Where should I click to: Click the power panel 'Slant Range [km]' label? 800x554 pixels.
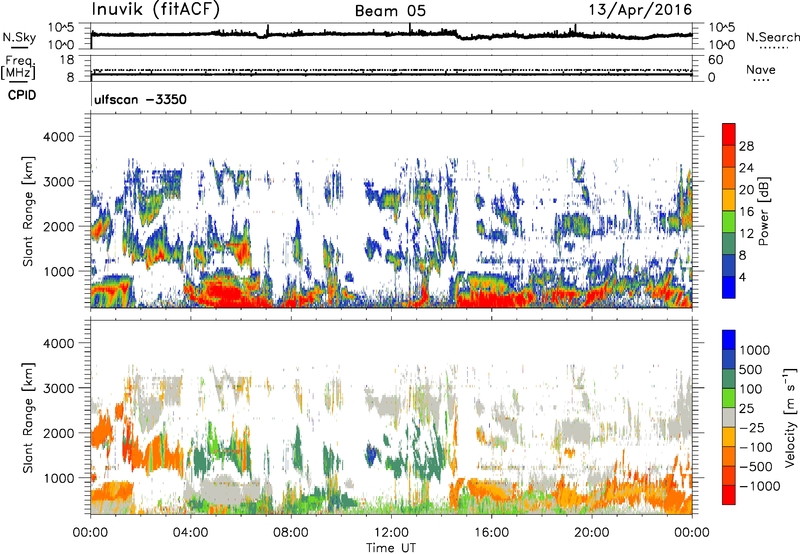(28, 211)
